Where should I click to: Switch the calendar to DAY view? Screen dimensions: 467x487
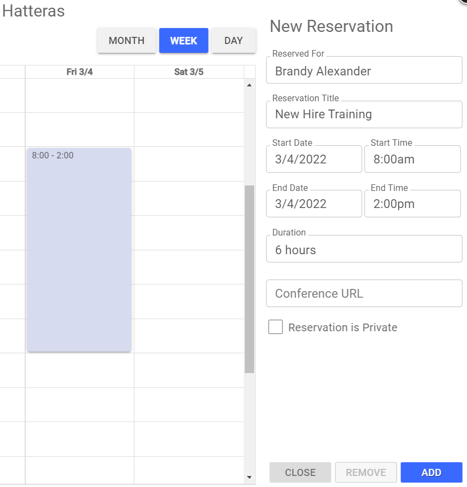[x=234, y=41]
